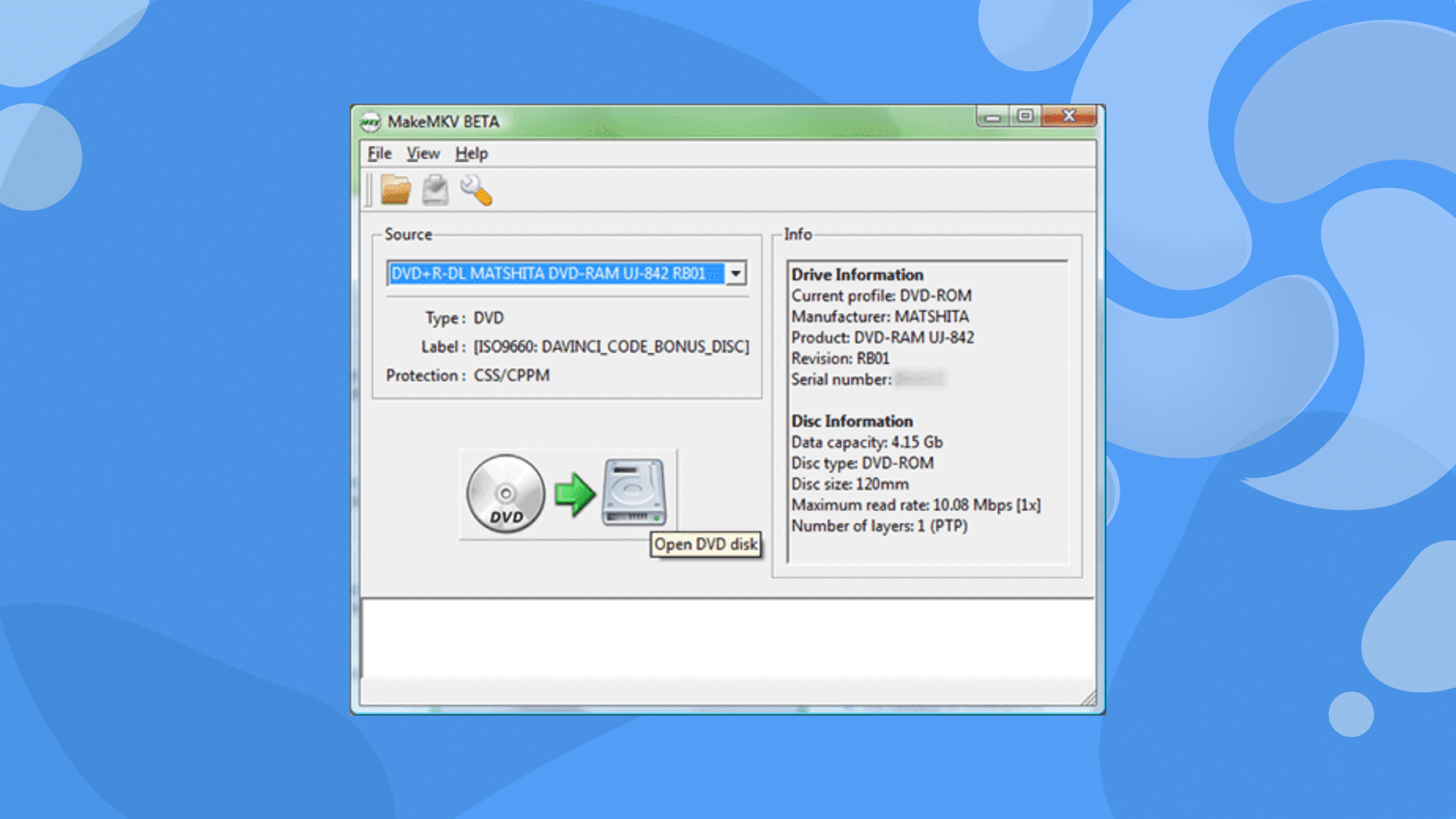Expand the source drive dropdown arrow
This screenshot has width=1456, height=819.
[736, 274]
